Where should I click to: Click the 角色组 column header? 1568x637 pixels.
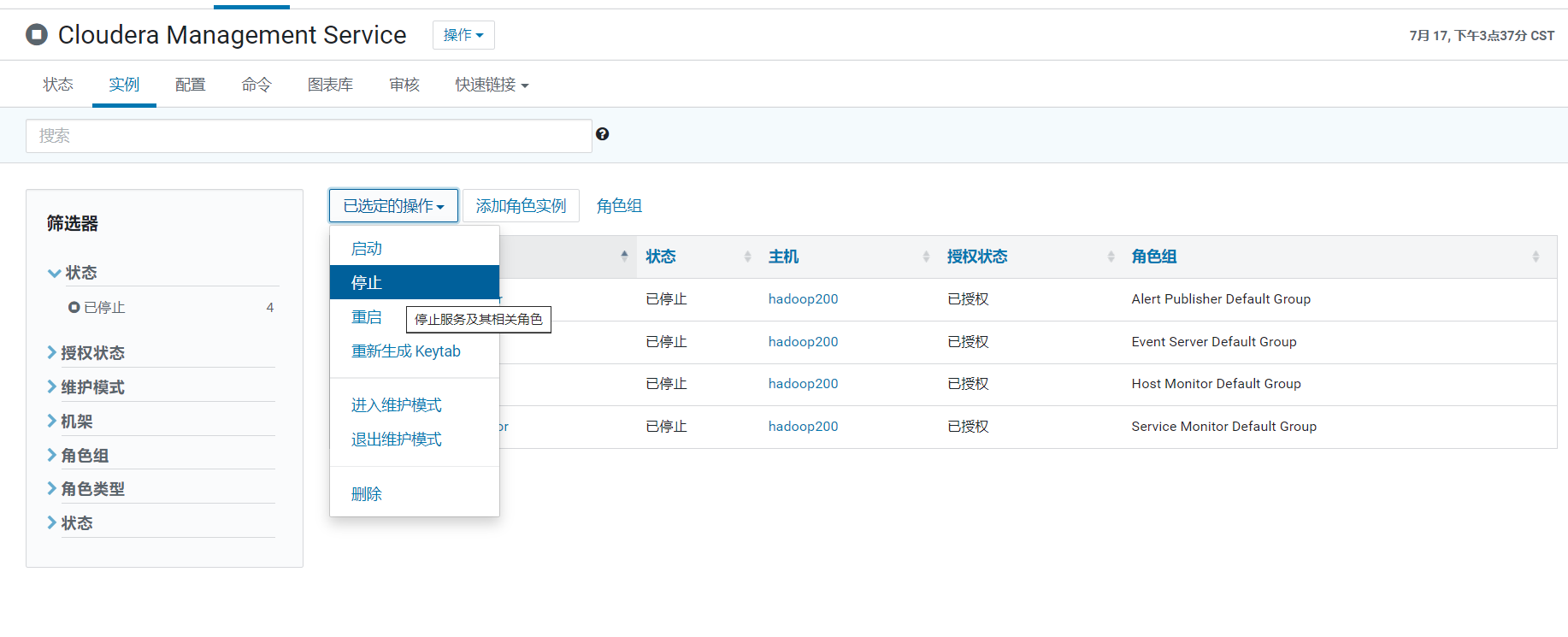[1154, 257]
